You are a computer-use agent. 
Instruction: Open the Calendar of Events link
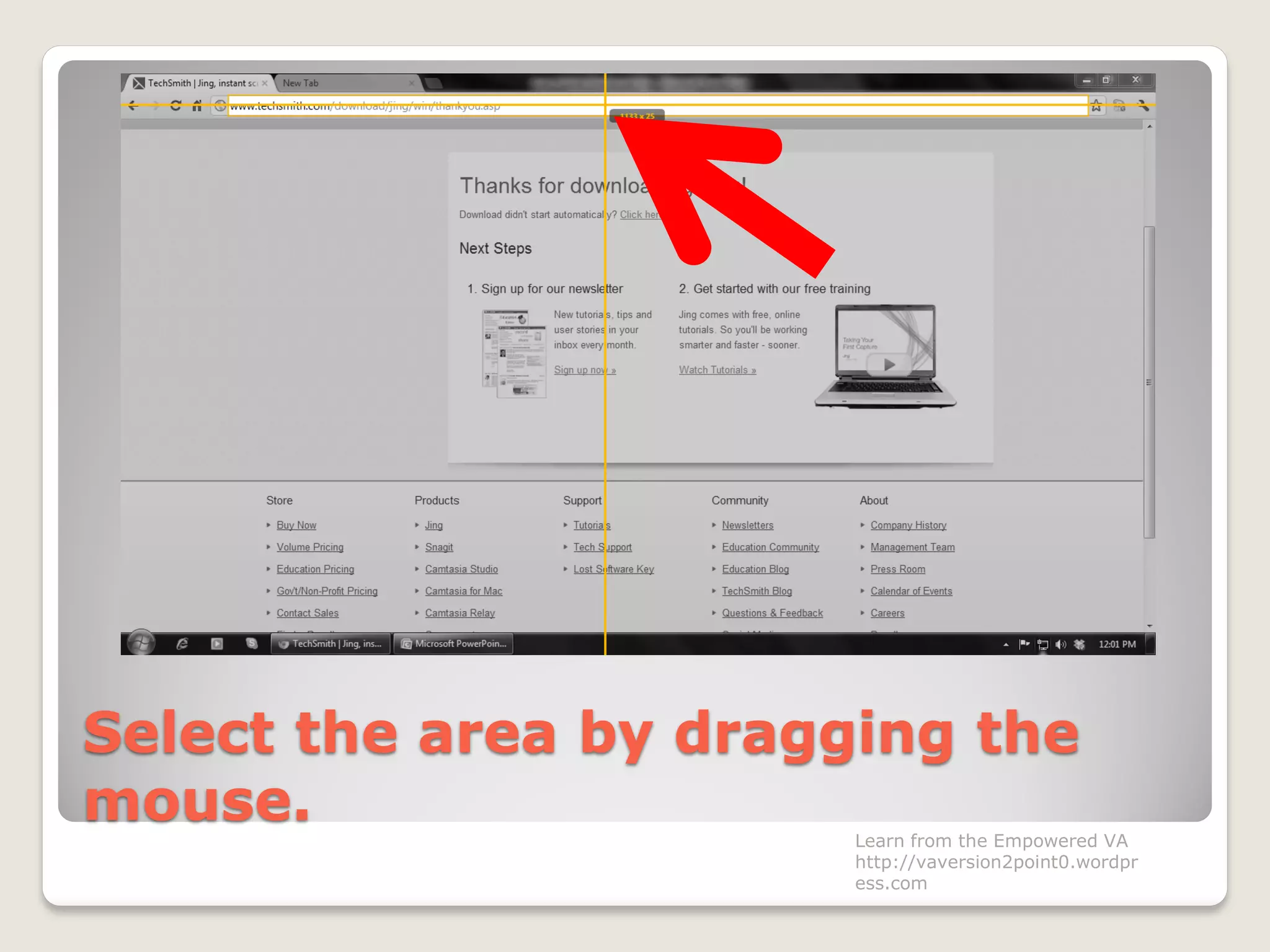coord(912,591)
